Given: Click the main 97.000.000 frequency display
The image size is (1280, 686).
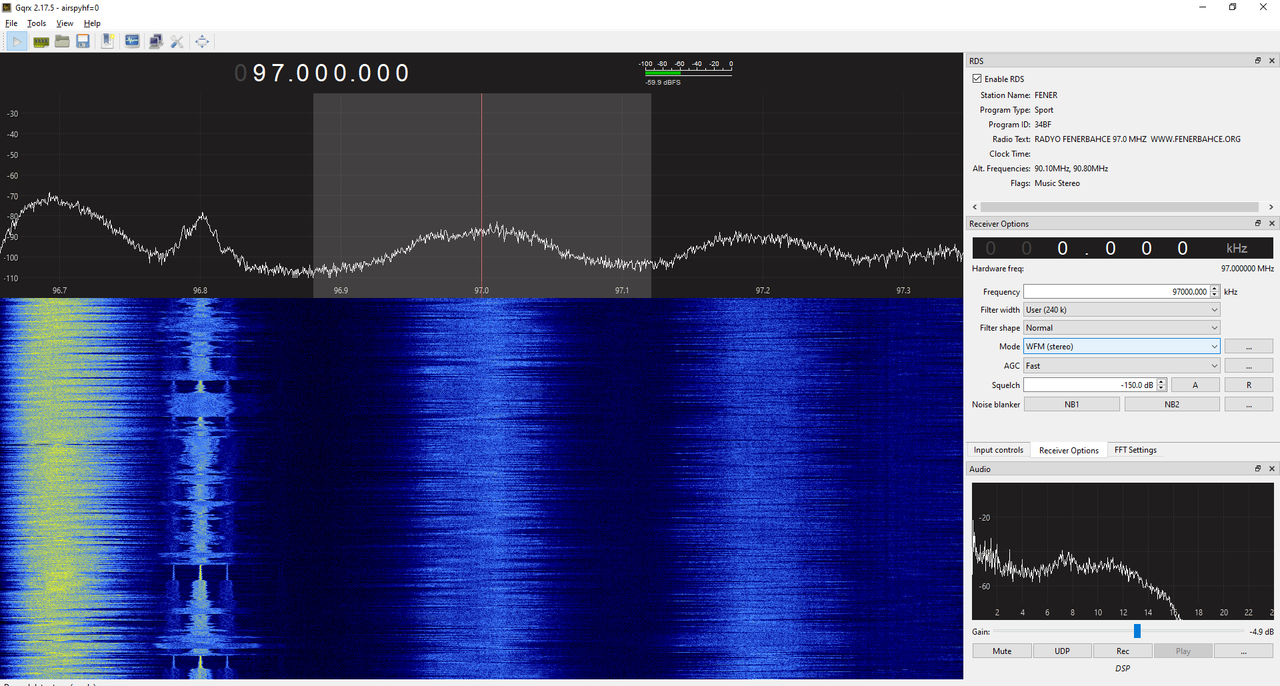Looking at the screenshot, I should coord(322,73).
